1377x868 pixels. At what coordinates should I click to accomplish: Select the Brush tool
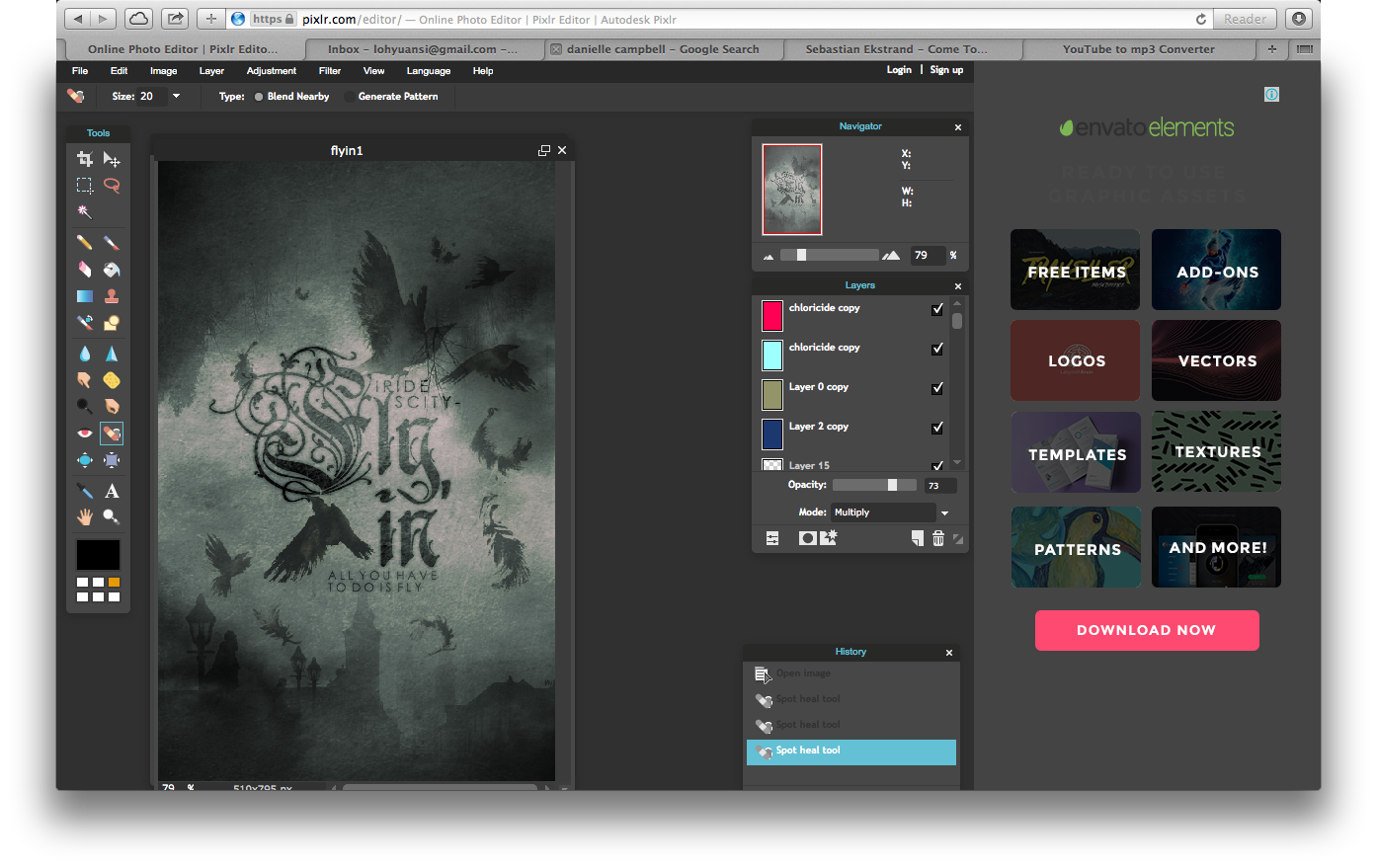(112, 243)
